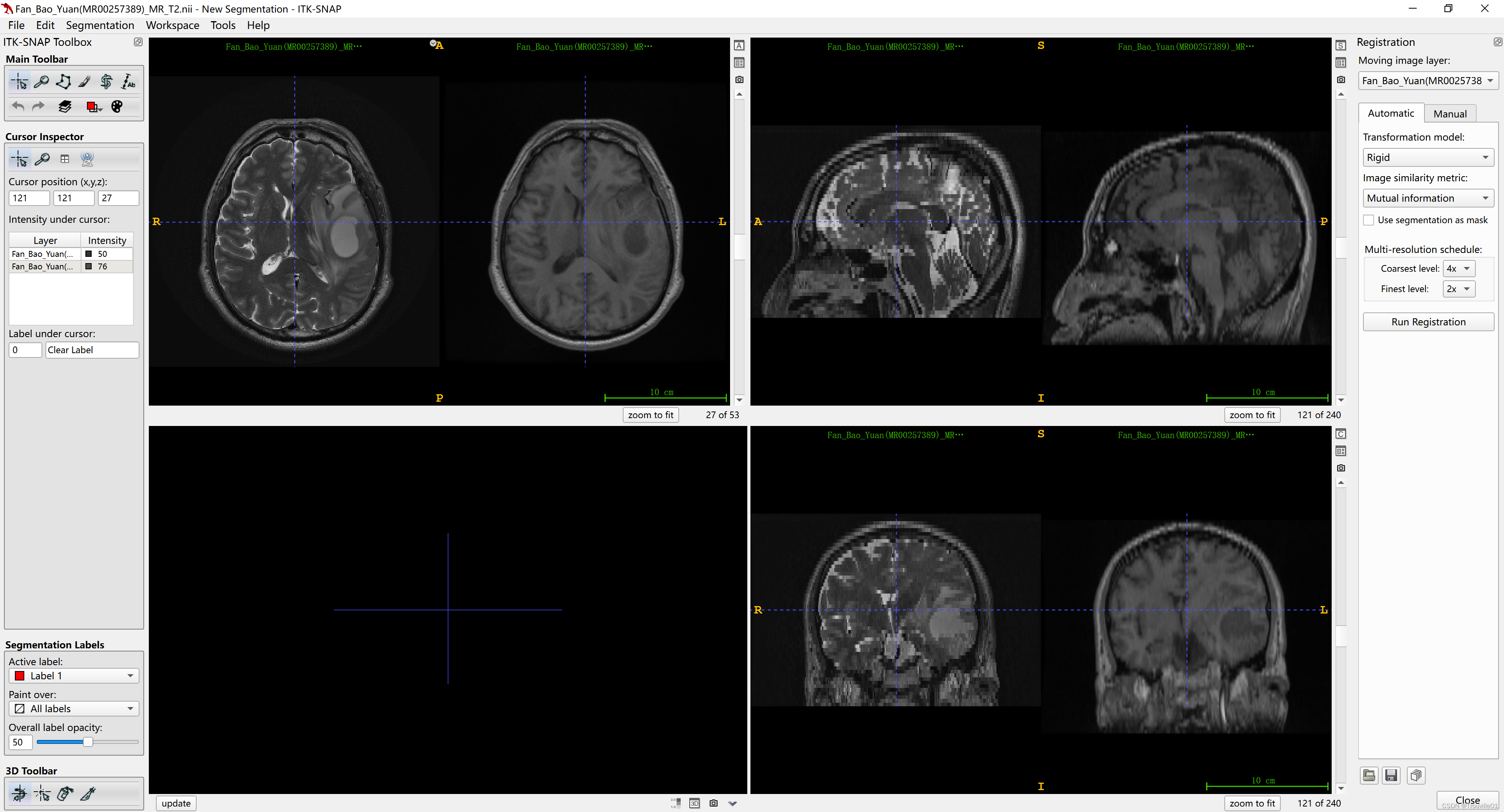
Task: Open the Segmentation menu
Action: (x=100, y=25)
